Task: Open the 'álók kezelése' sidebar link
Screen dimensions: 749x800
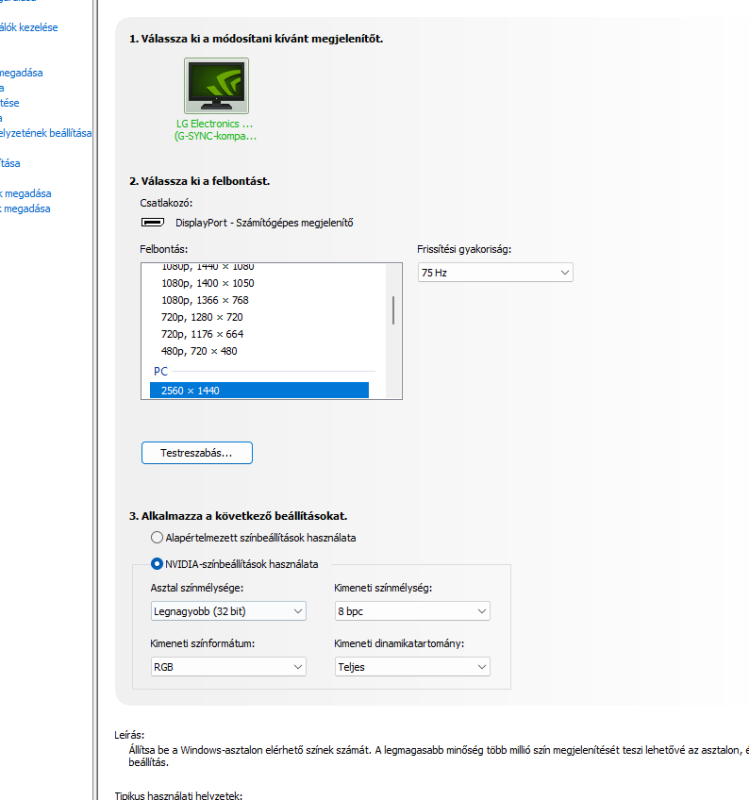Action: coord(29,27)
